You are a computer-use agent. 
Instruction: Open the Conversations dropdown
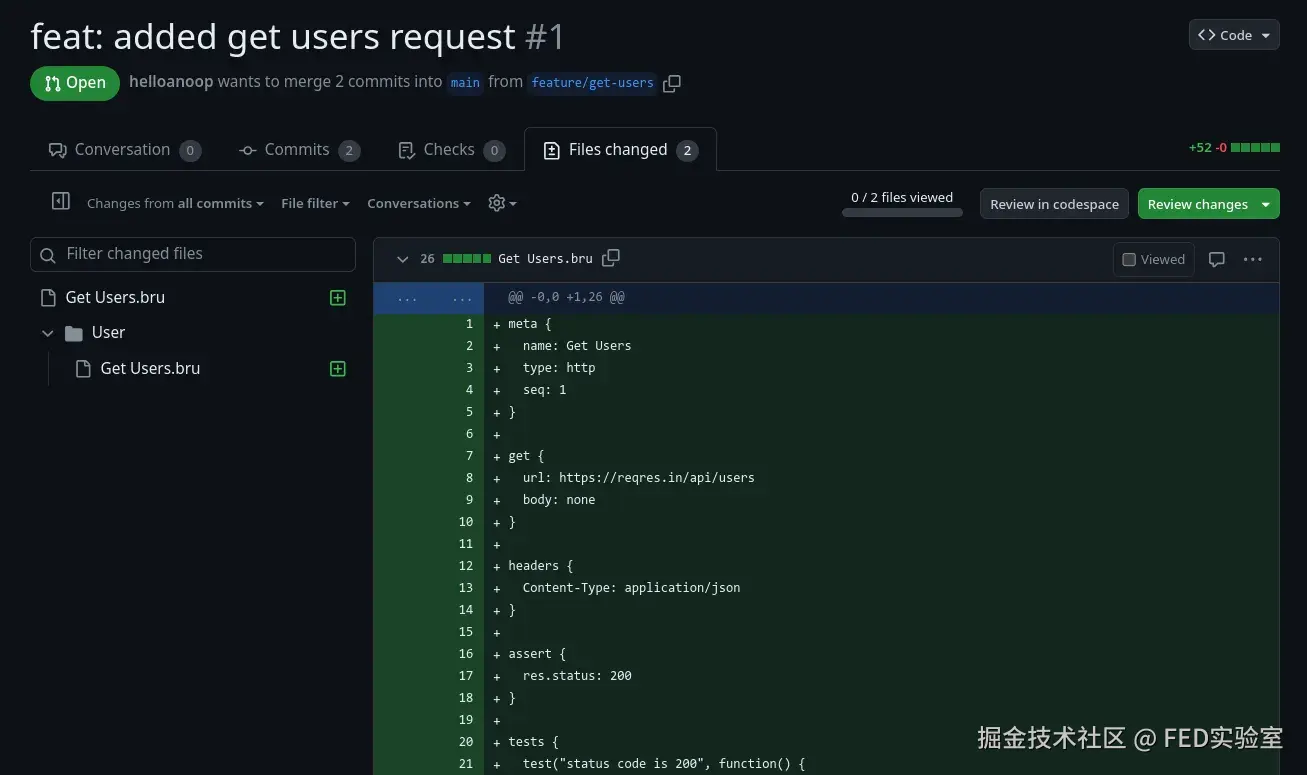418,203
